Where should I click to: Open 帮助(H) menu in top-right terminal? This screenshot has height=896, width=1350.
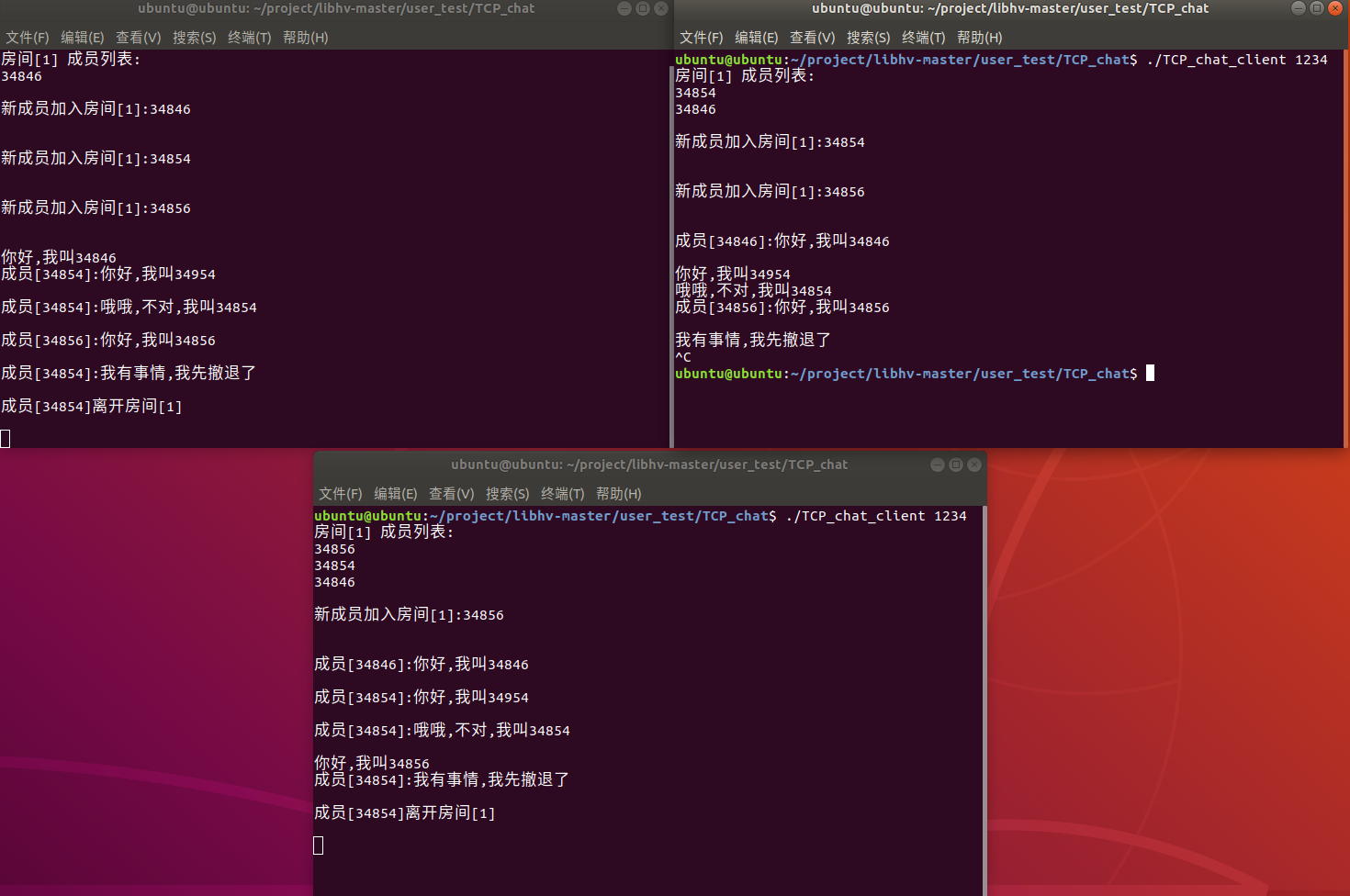980,38
